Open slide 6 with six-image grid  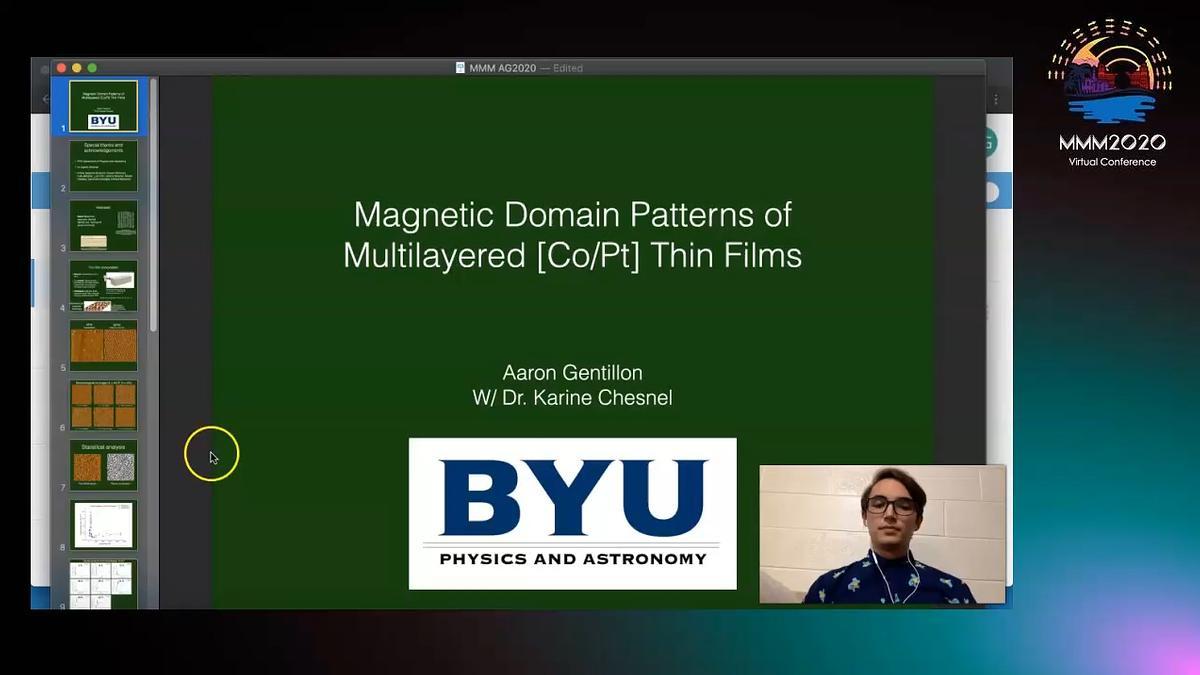pos(104,406)
